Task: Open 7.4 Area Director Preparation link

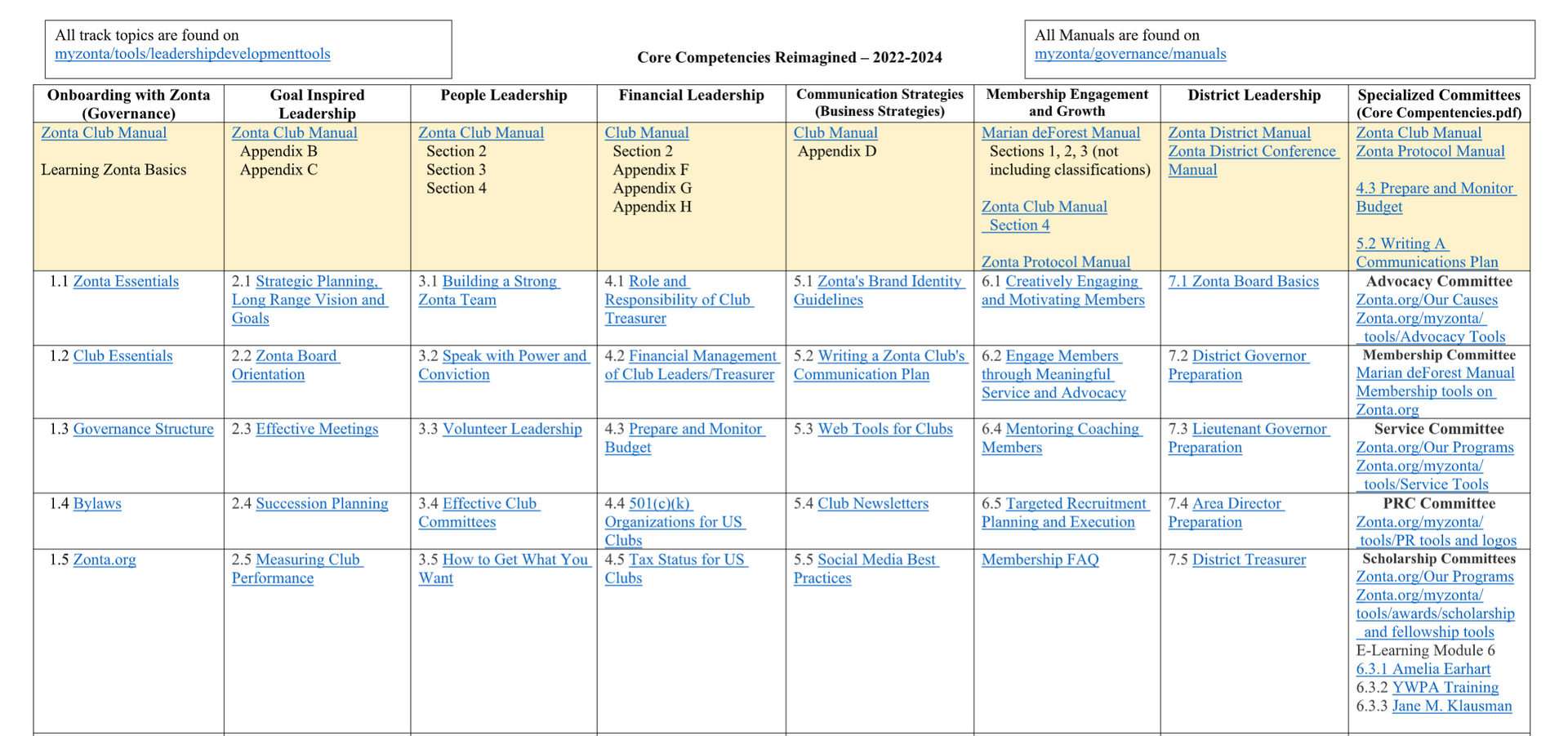Action: [x=1226, y=513]
